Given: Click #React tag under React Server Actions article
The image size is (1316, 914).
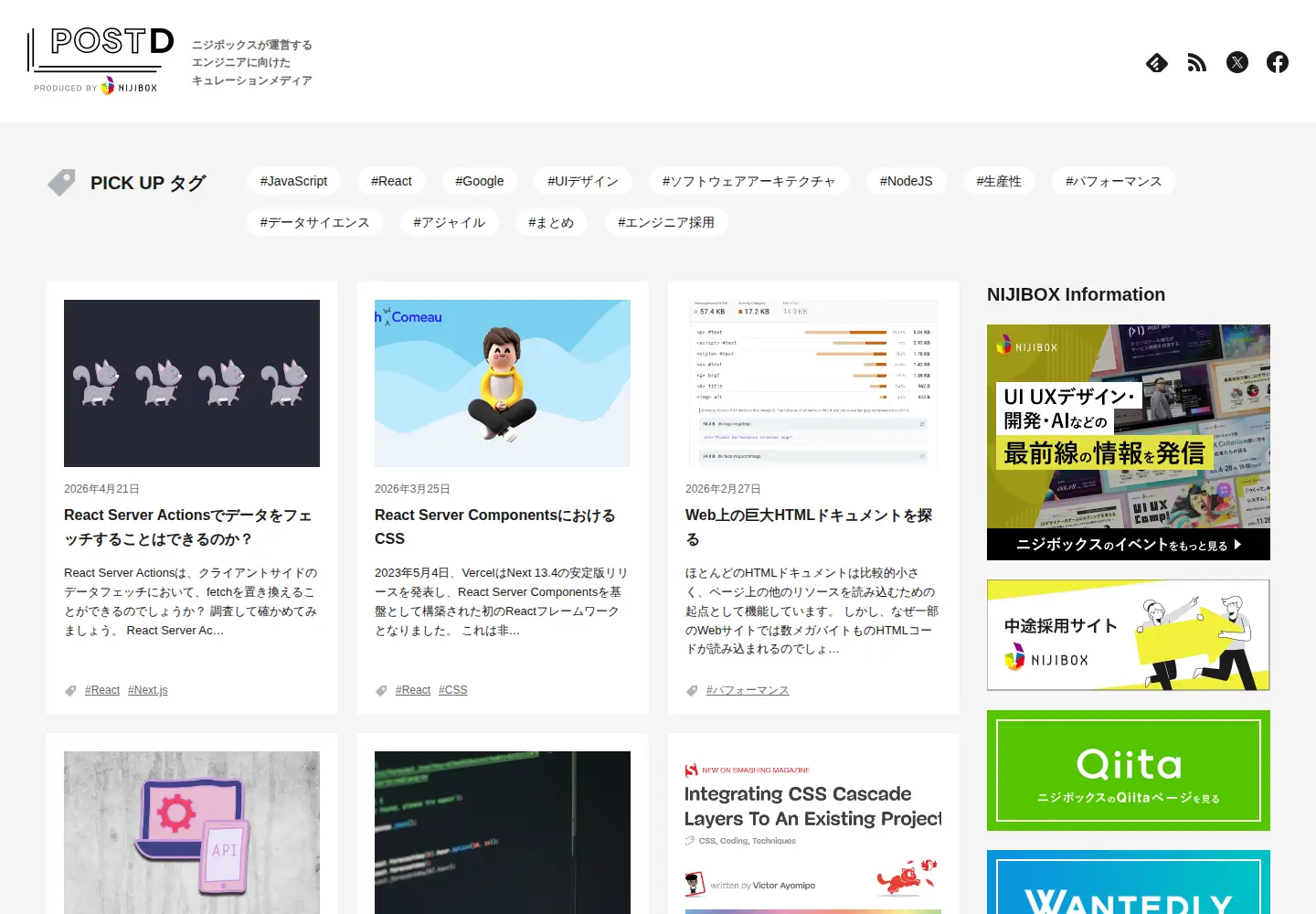Looking at the screenshot, I should point(102,690).
